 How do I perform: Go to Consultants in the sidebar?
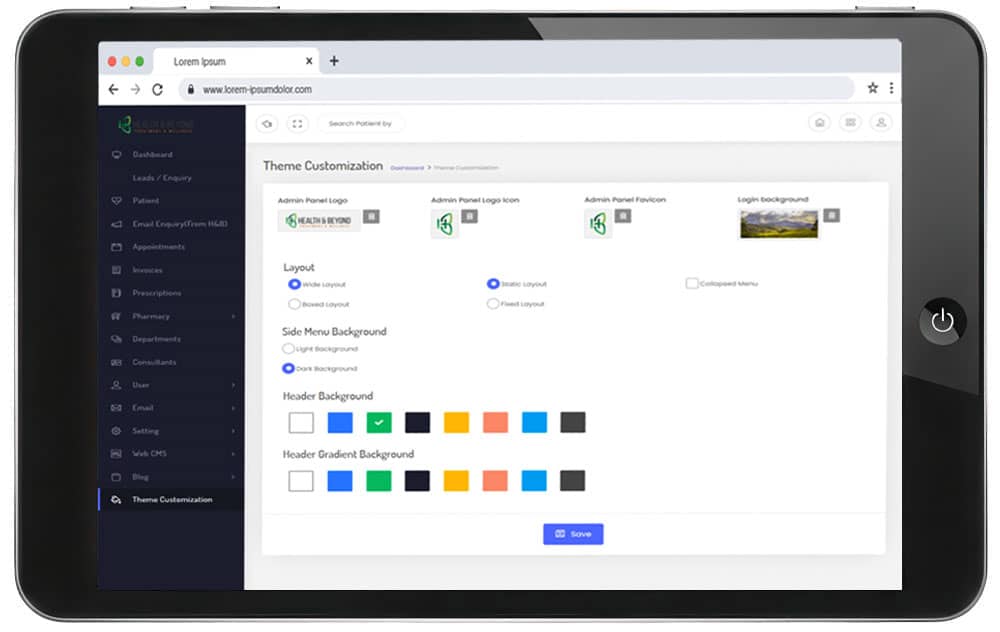[x=154, y=362]
